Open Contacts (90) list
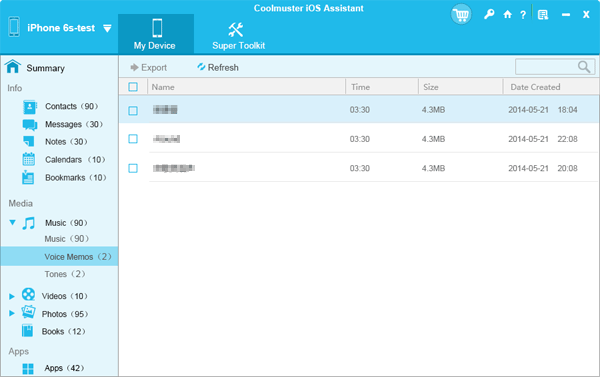 72,106
